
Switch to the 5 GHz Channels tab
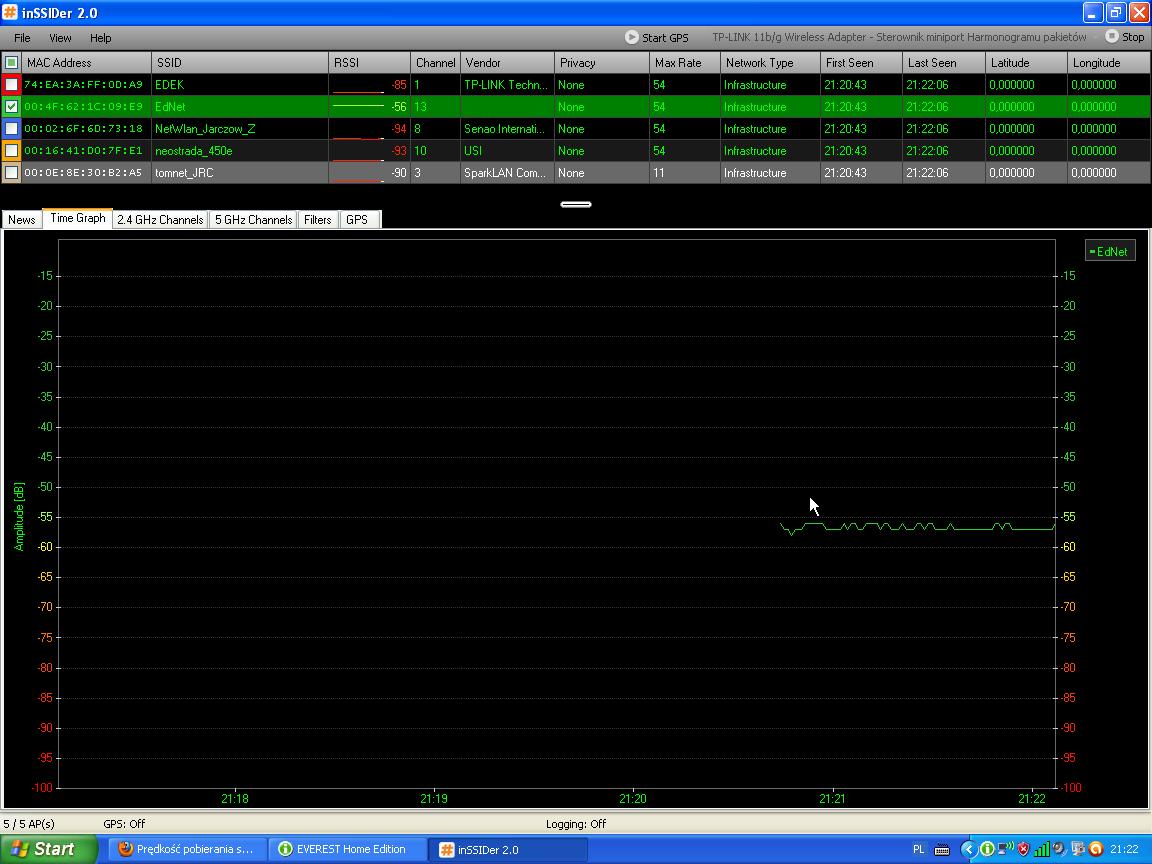tap(253, 220)
